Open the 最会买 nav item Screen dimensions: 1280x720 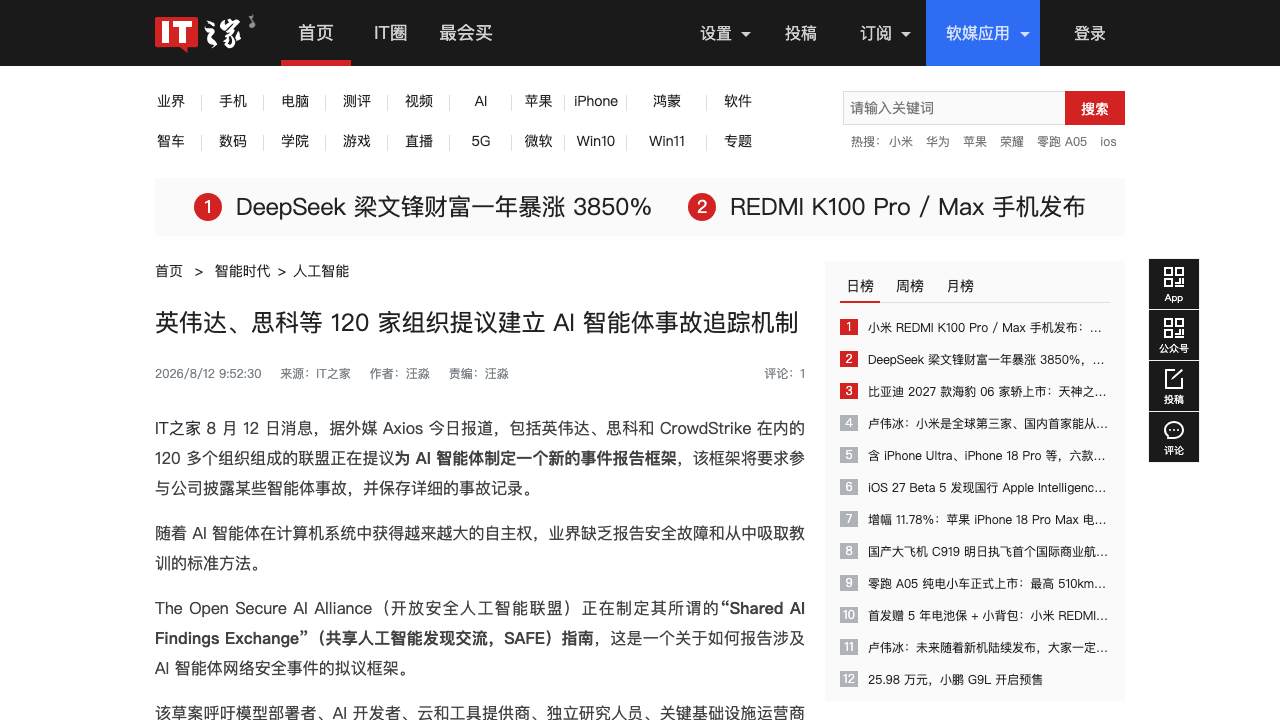point(466,33)
